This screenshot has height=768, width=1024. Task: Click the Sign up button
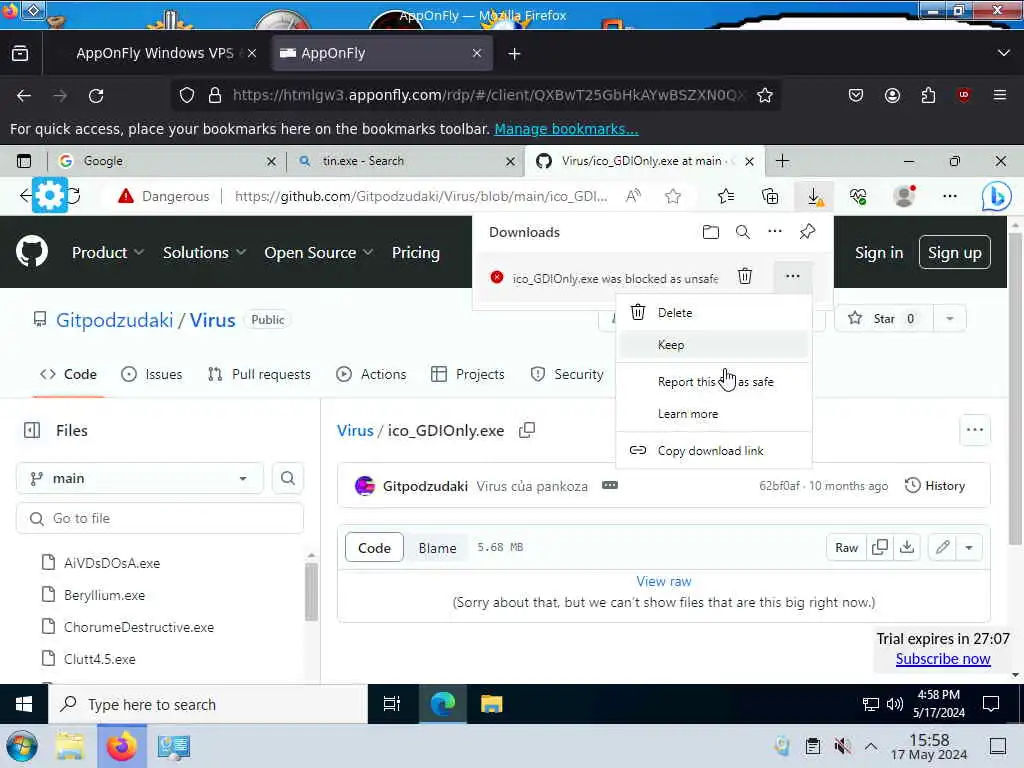point(954,253)
